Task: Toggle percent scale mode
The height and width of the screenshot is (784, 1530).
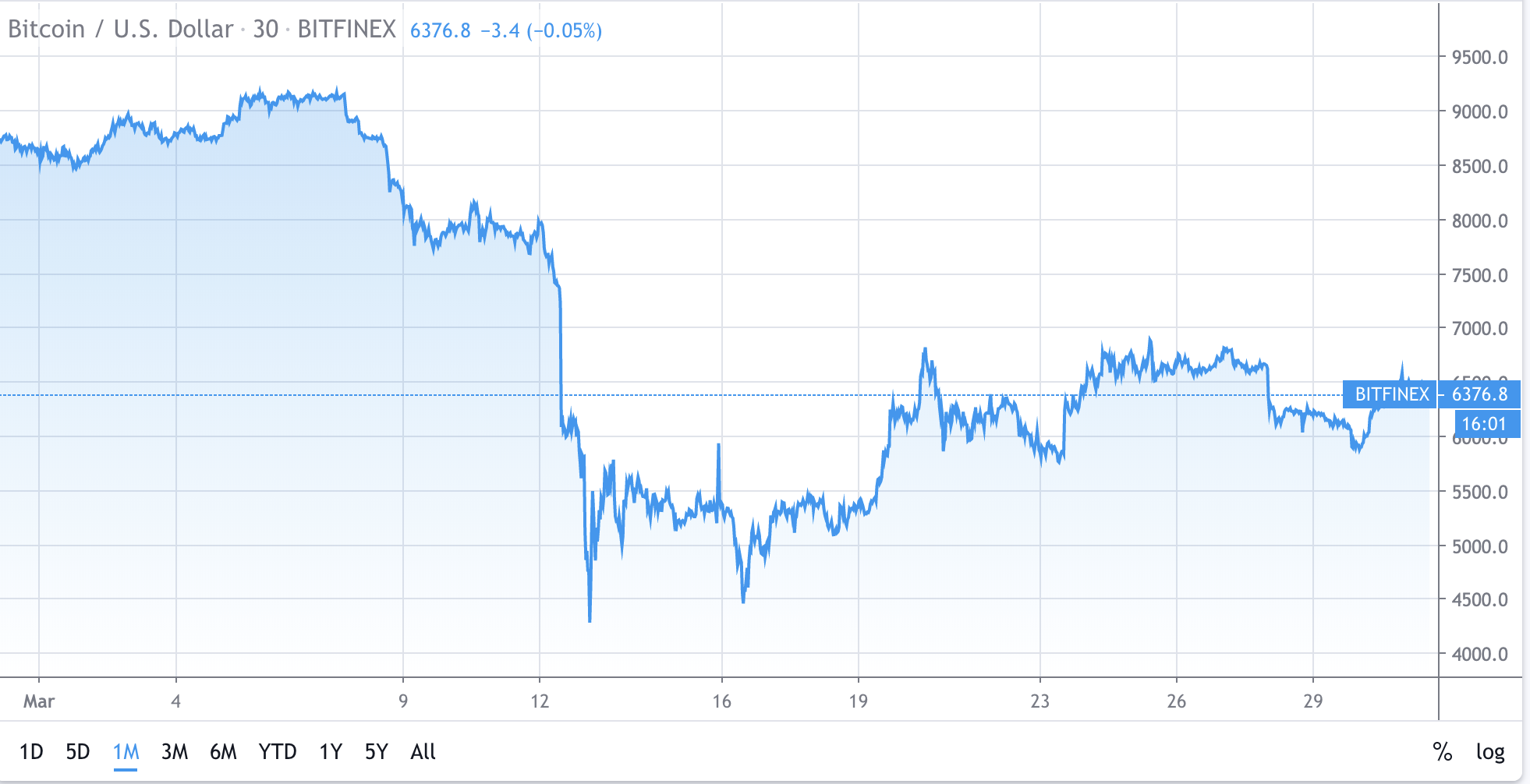Action: [x=1442, y=752]
